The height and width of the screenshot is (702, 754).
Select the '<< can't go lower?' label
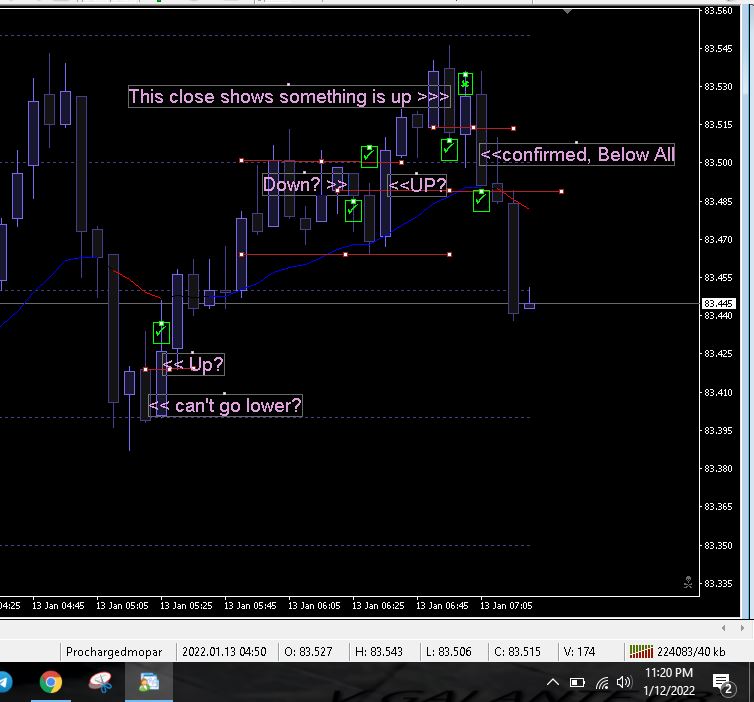pos(225,406)
